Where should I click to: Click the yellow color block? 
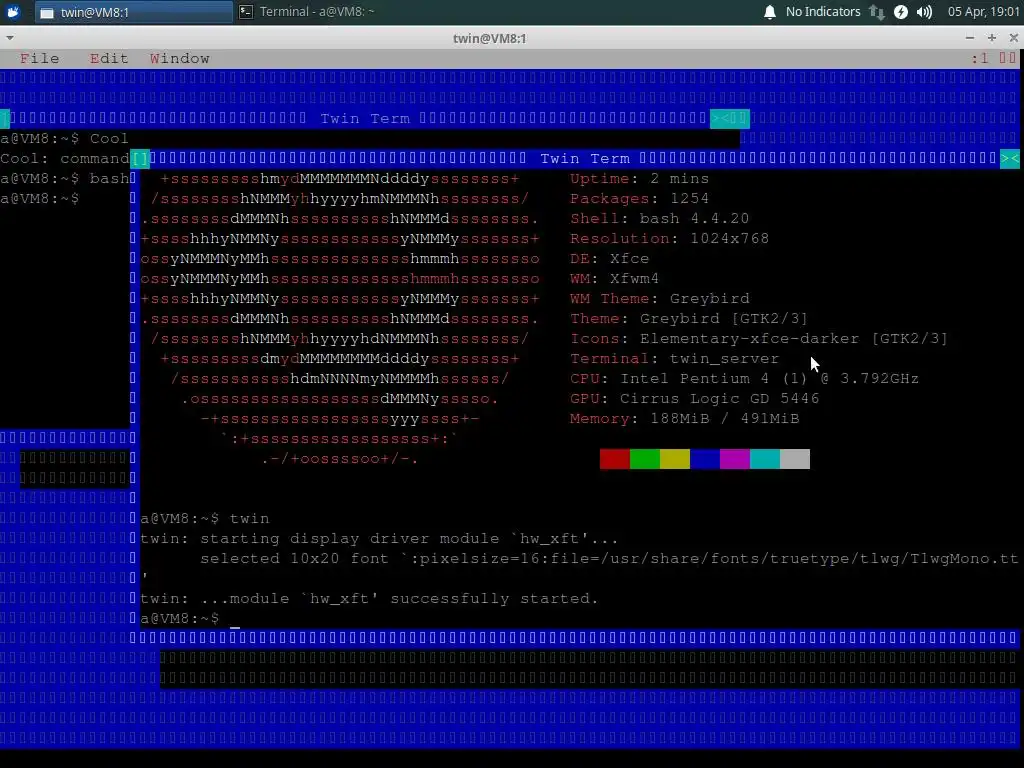pos(675,459)
